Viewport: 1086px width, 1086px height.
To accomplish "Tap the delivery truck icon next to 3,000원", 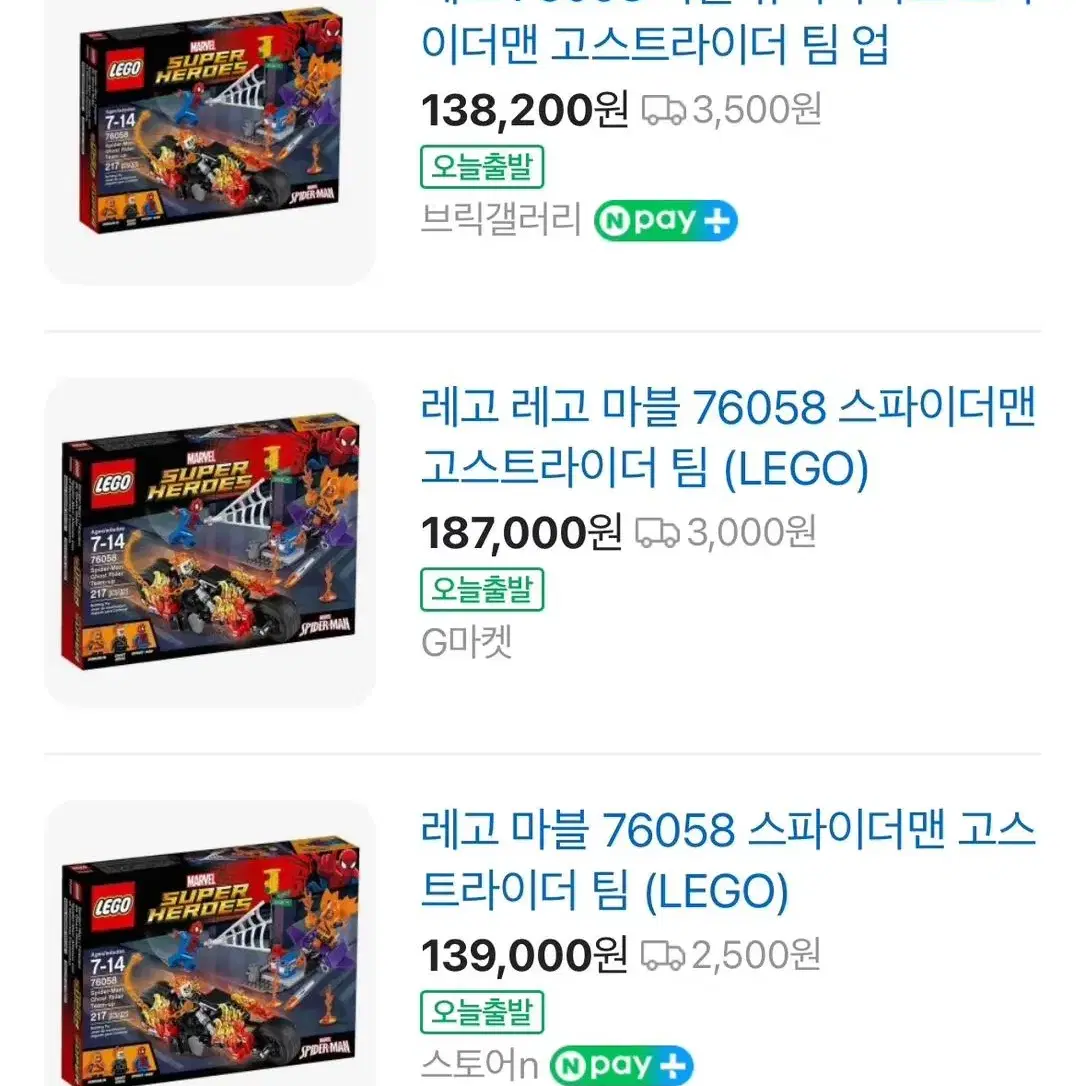I will click(657, 533).
